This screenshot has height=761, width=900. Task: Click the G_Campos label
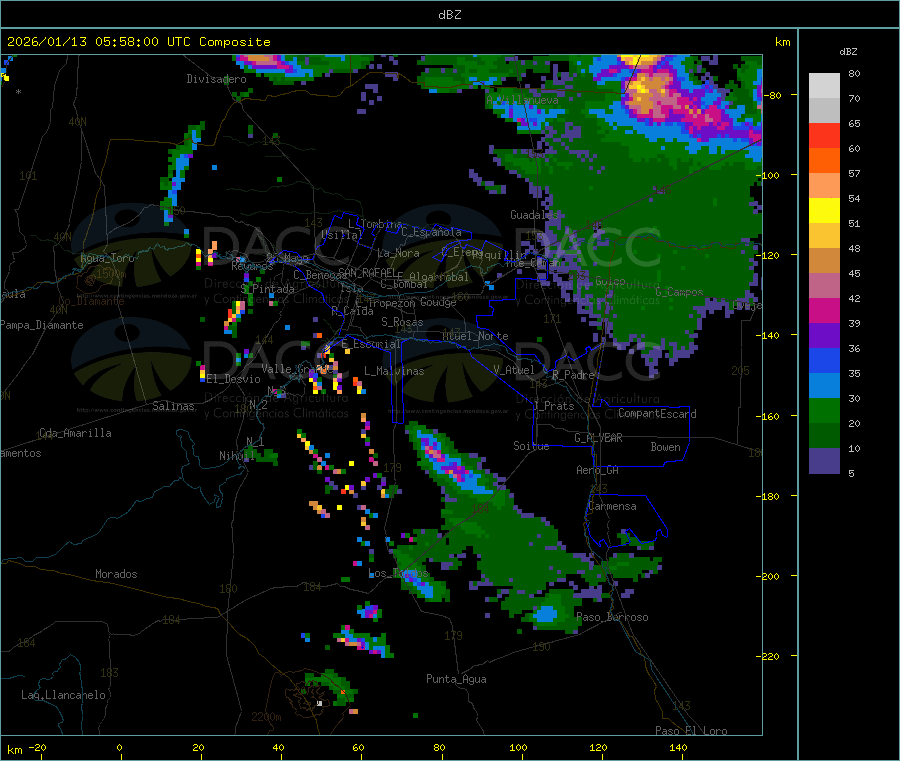coord(679,292)
